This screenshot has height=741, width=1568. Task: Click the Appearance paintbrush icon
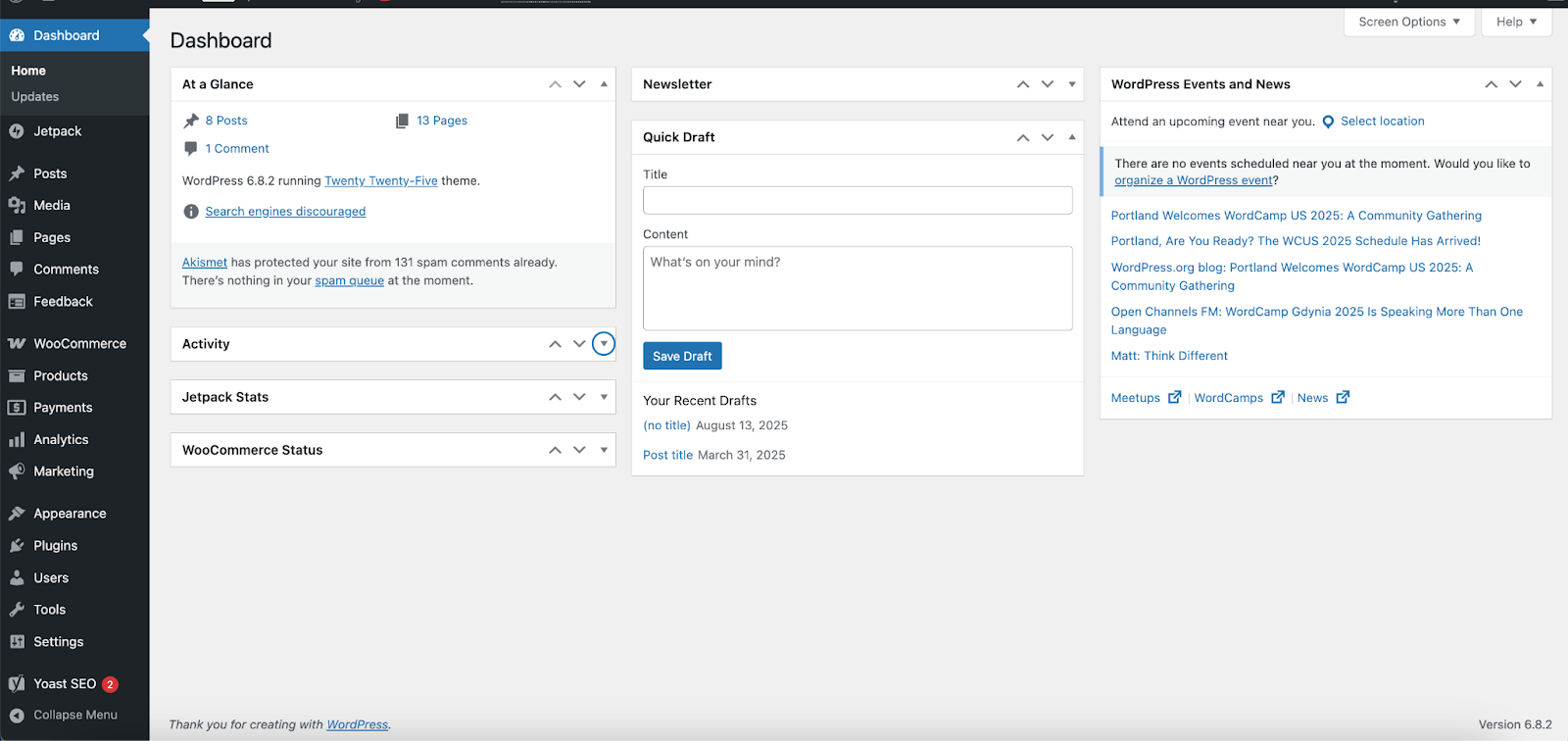[17, 514]
